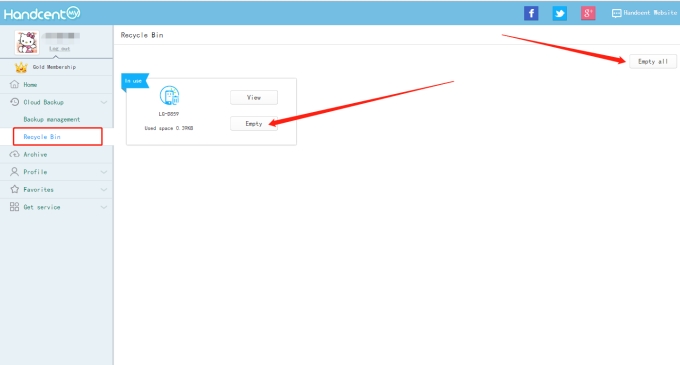
Task: Click the Recycle Bin page heading
Action: coord(142,35)
